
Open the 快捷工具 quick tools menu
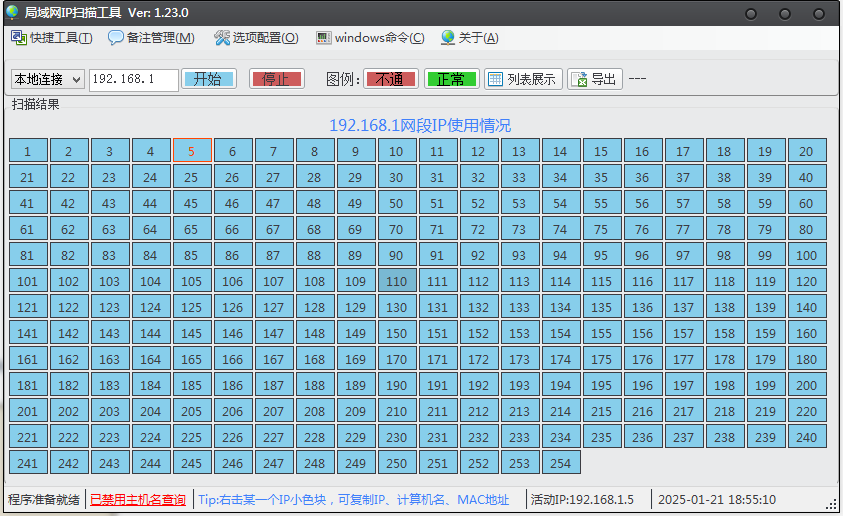coord(52,38)
